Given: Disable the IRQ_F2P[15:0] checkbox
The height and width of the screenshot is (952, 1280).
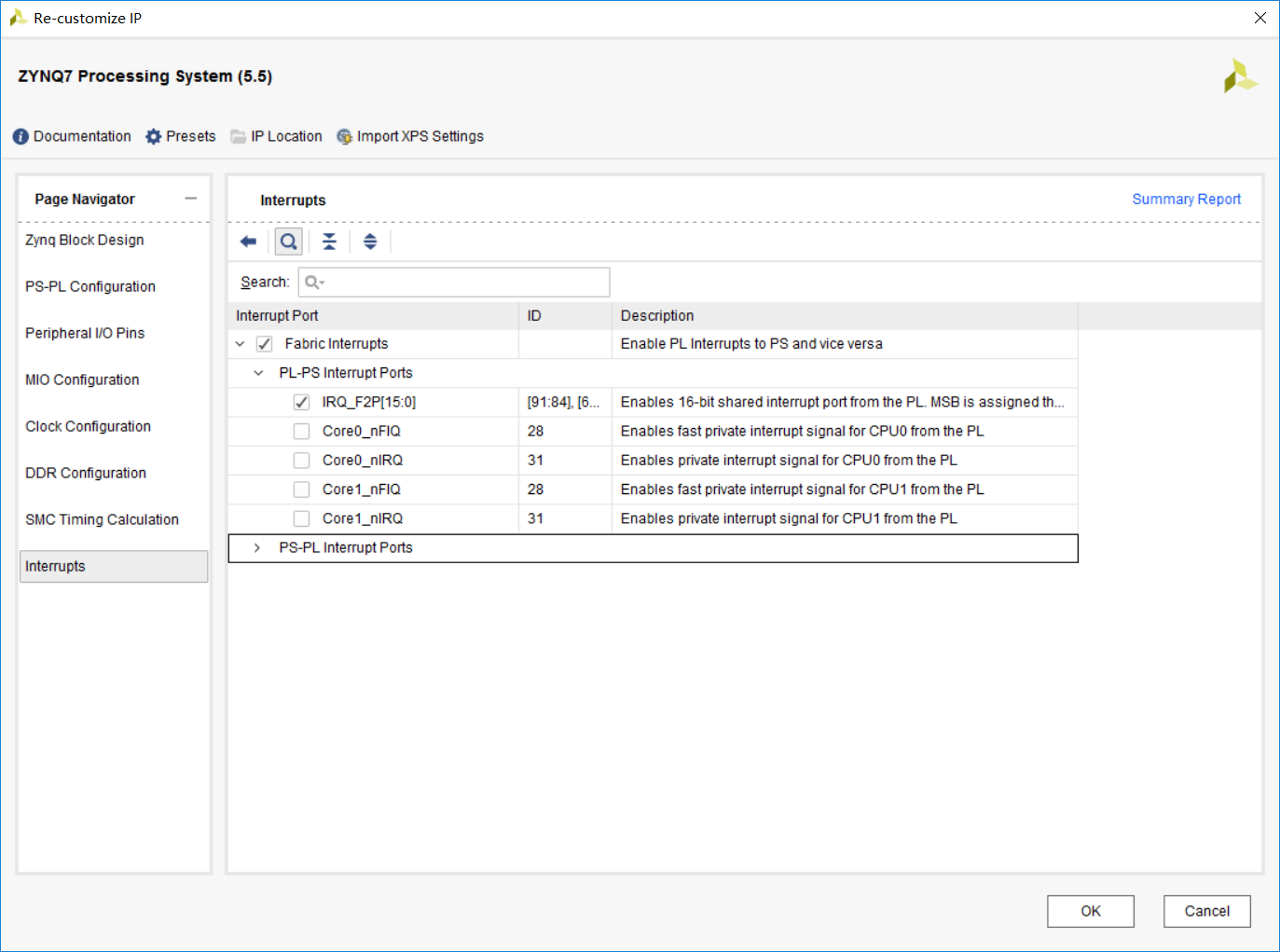Looking at the screenshot, I should (301, 402).
